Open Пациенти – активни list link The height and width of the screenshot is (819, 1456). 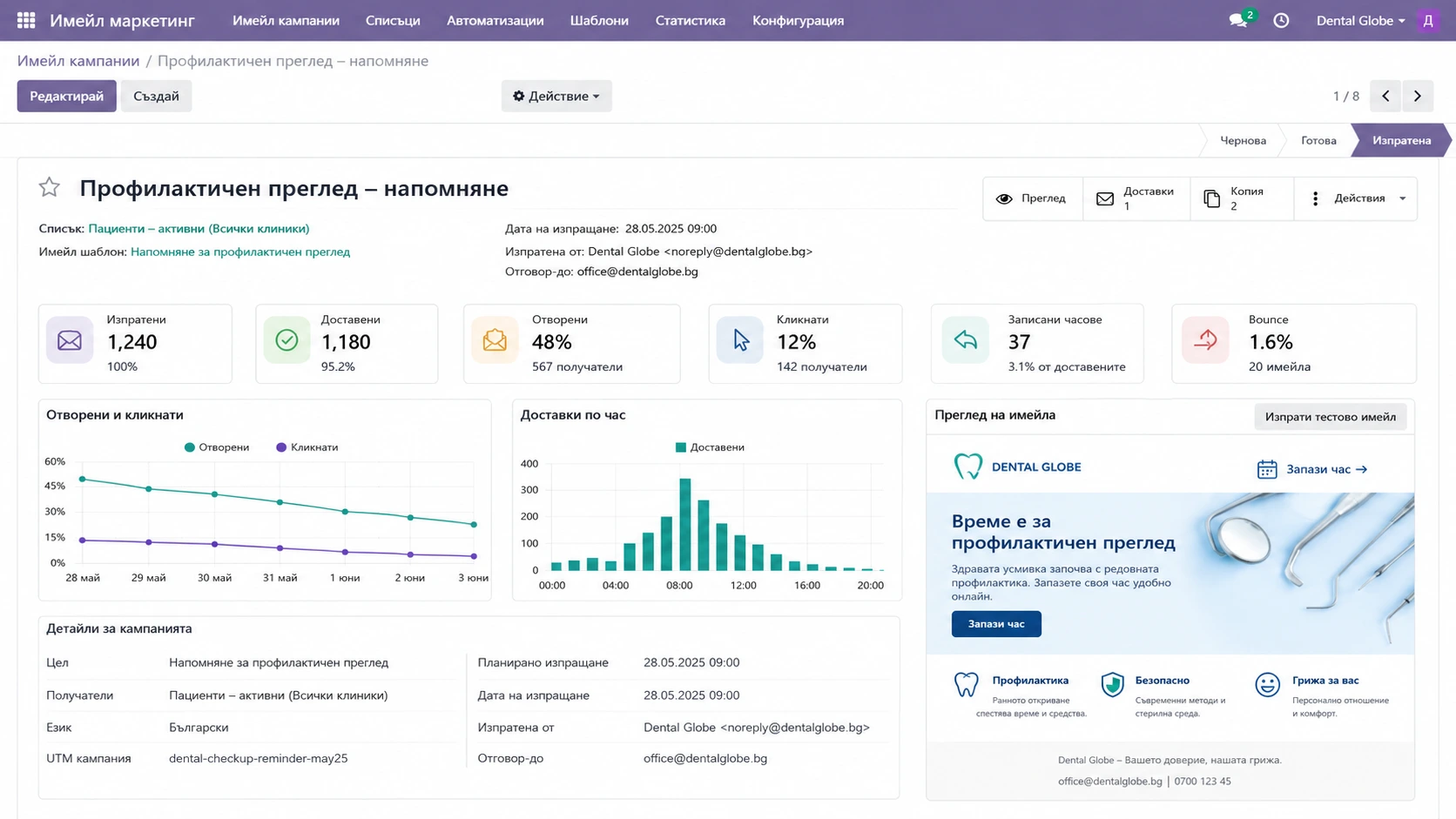click(x=199, y=229)
